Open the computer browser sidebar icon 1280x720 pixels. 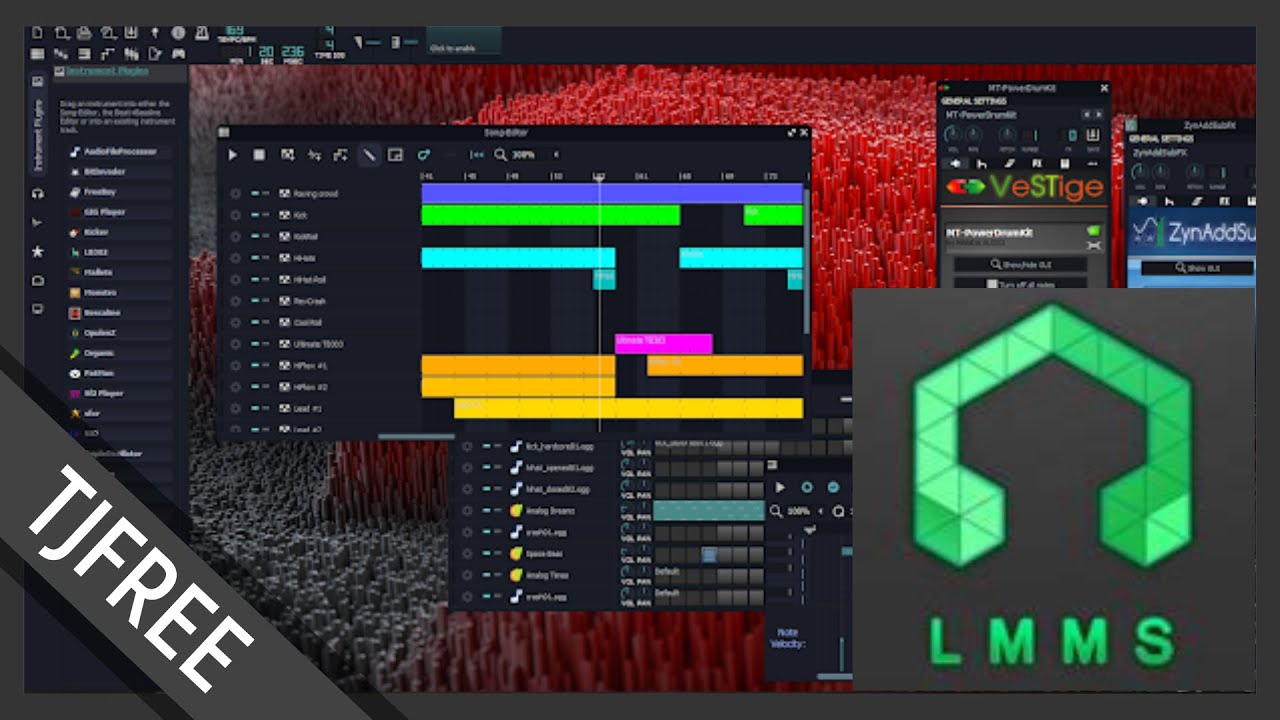tap(38, 309)
